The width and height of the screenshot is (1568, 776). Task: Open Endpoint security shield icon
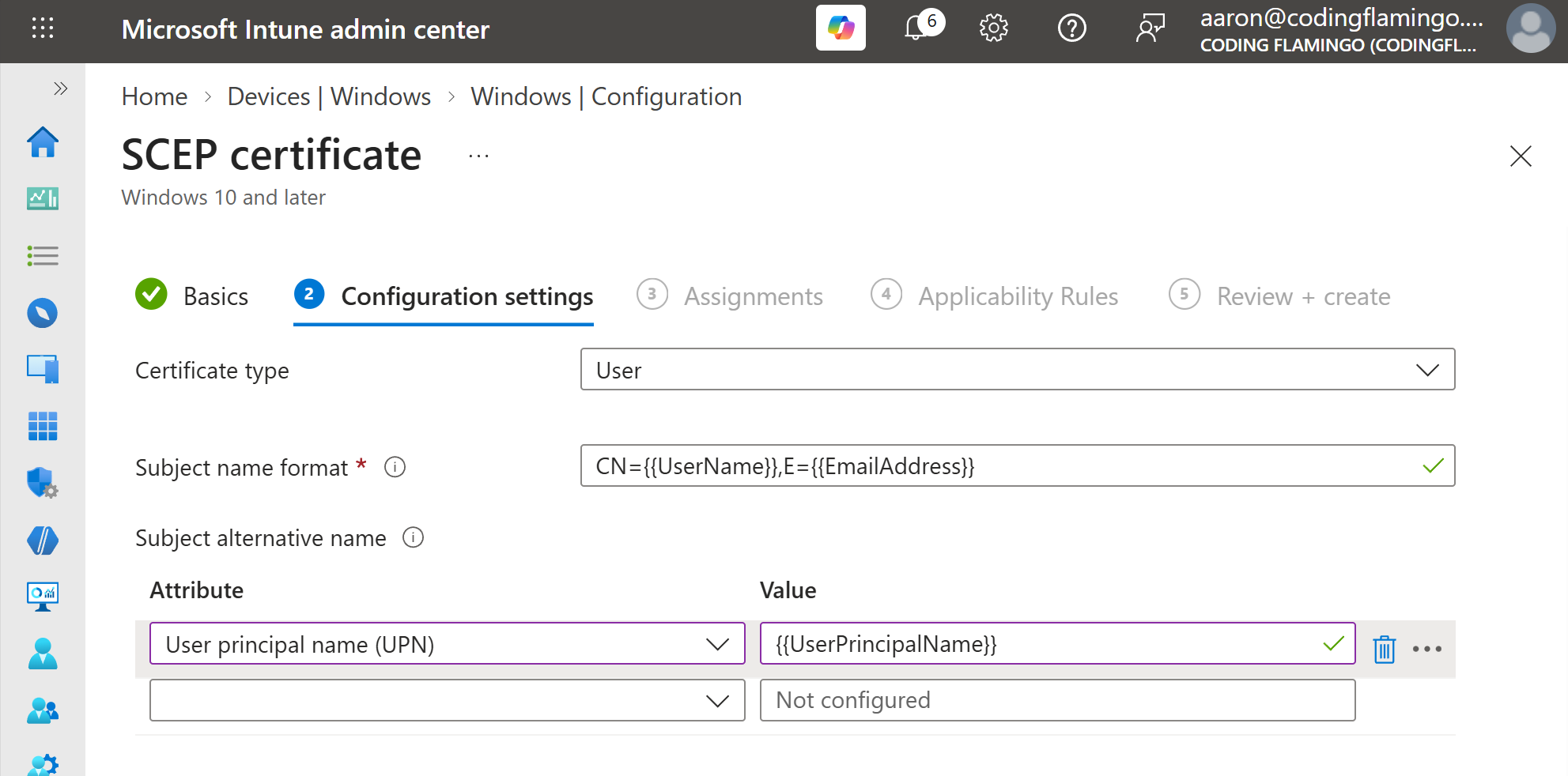43,483
